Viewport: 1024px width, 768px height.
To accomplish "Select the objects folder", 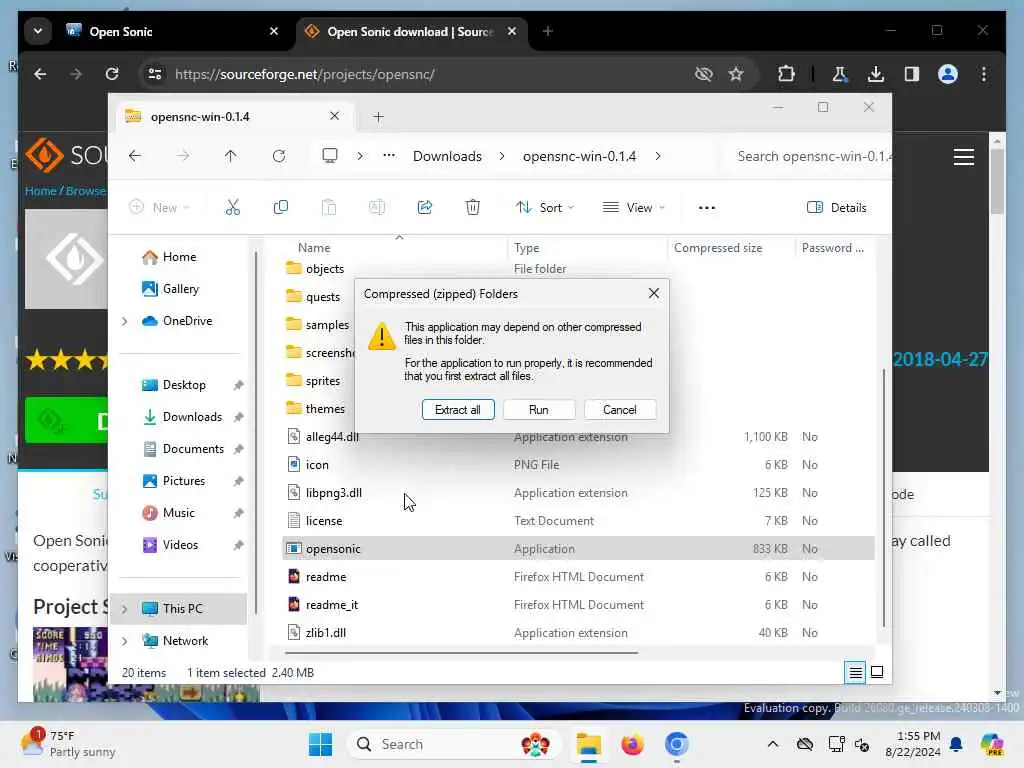I will click(x=325, y=268).
